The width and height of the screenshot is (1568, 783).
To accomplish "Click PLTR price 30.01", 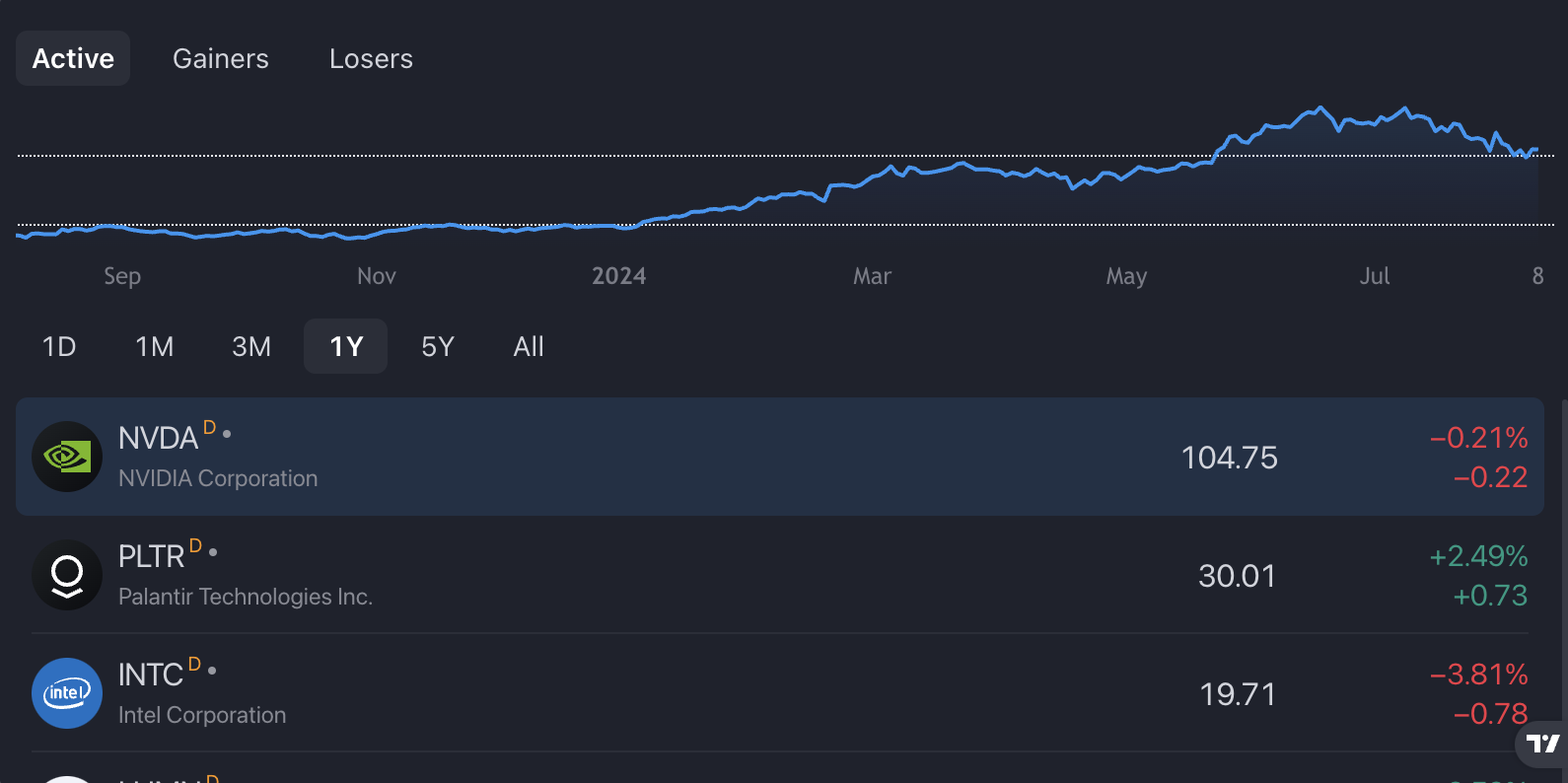I will point(1237,576).
